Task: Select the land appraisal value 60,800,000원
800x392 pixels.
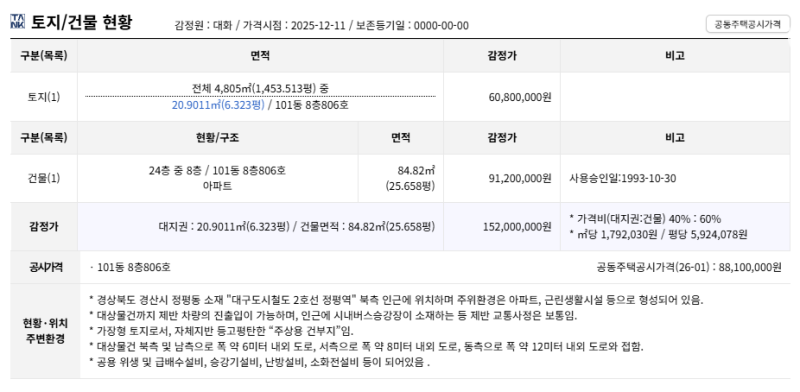Action: coord(520,96)
